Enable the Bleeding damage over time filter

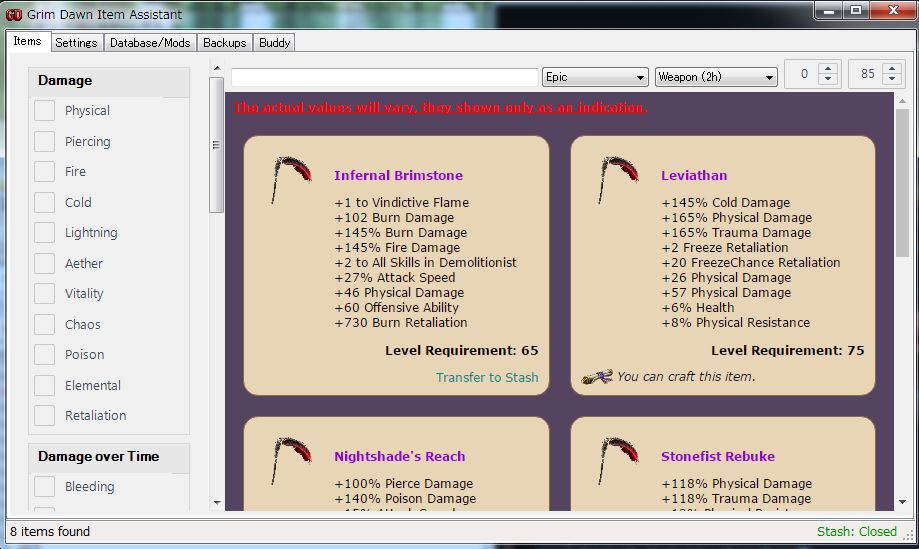tap(45, 486)
